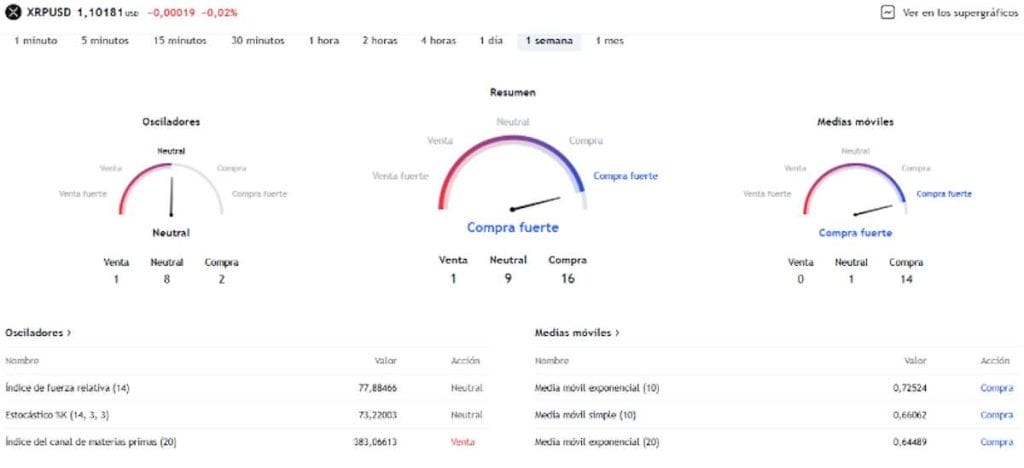Viewport: 1024px width, 468px height.
Task: Click the red Venta action label
Action: [x=462, y=442]
